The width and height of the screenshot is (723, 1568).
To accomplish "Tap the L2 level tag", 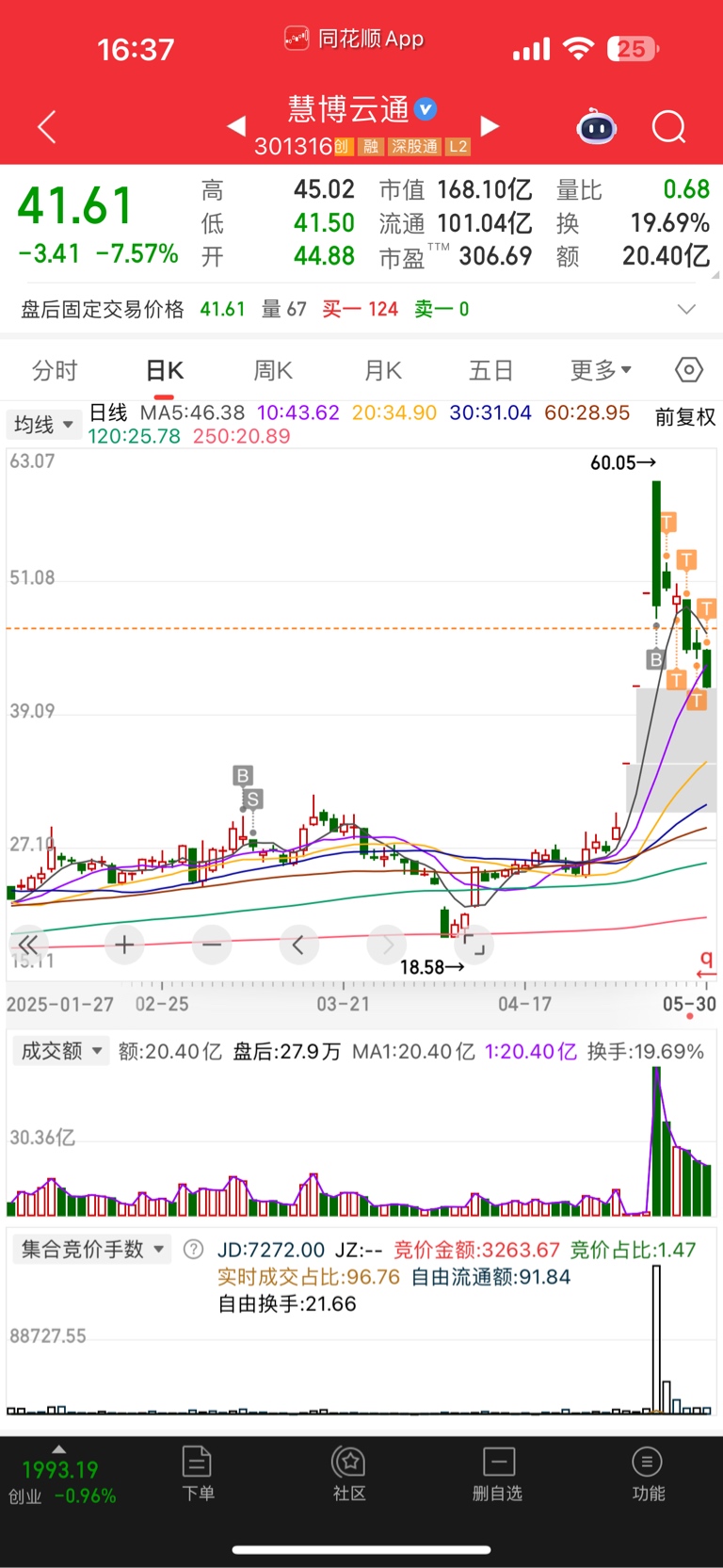I will (x=458, y=147).
